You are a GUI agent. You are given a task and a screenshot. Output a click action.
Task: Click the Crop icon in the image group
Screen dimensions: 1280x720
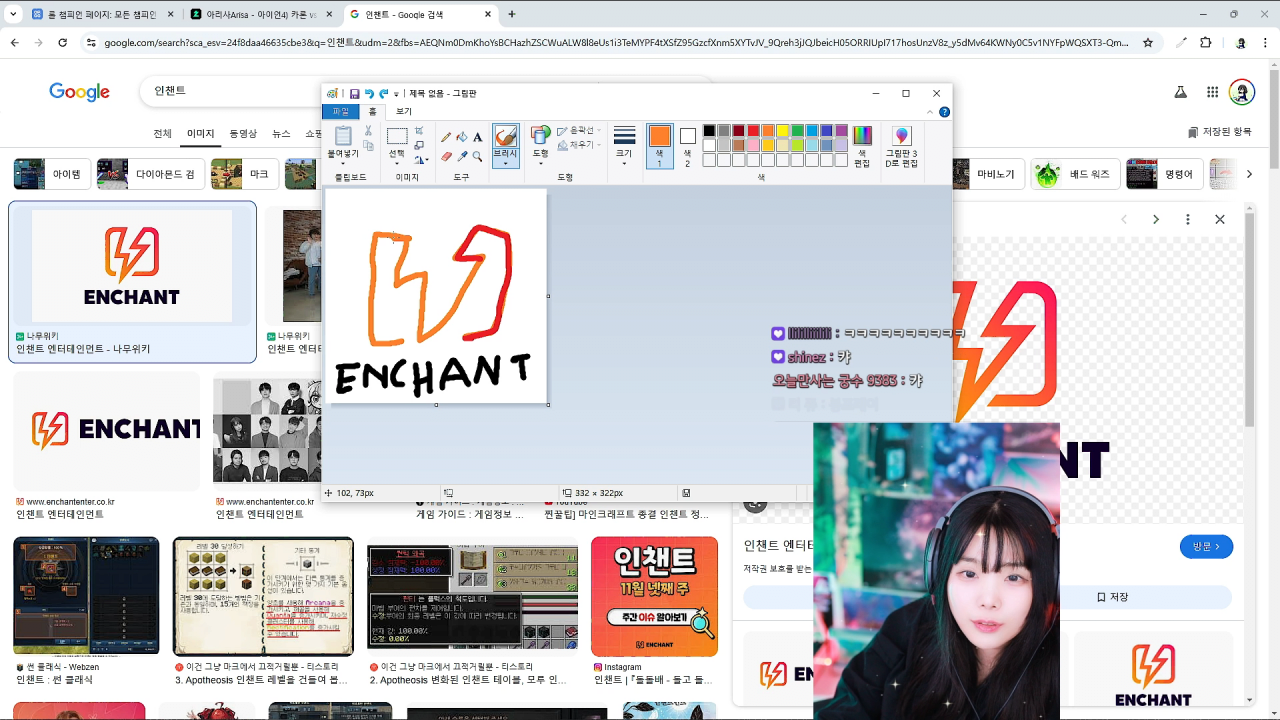pos(419,131)
